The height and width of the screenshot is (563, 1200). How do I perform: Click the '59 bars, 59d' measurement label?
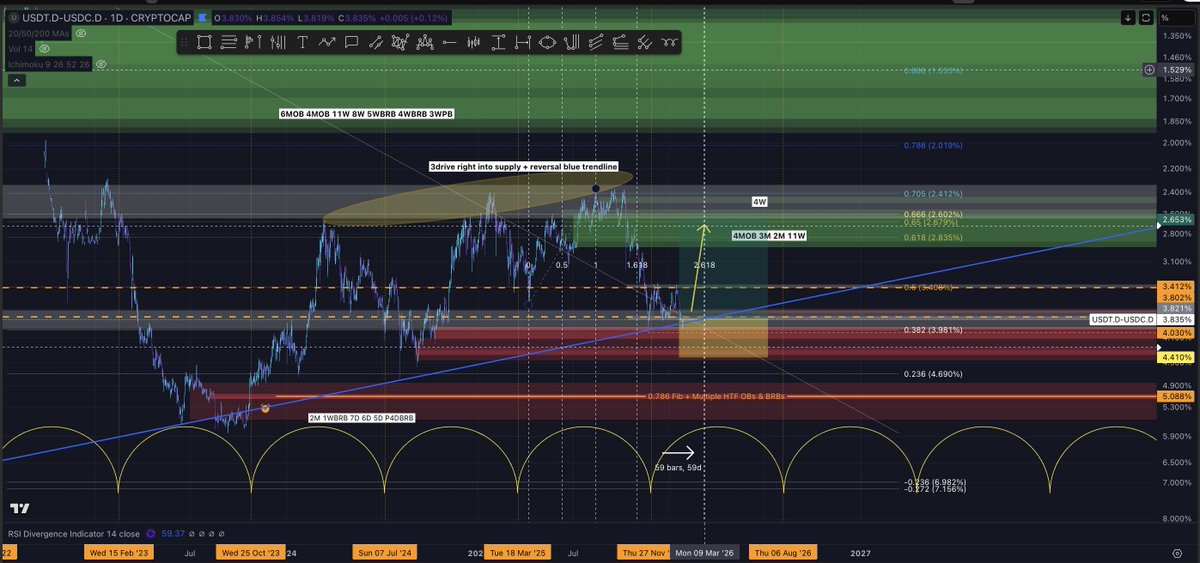tap(676, 467)
